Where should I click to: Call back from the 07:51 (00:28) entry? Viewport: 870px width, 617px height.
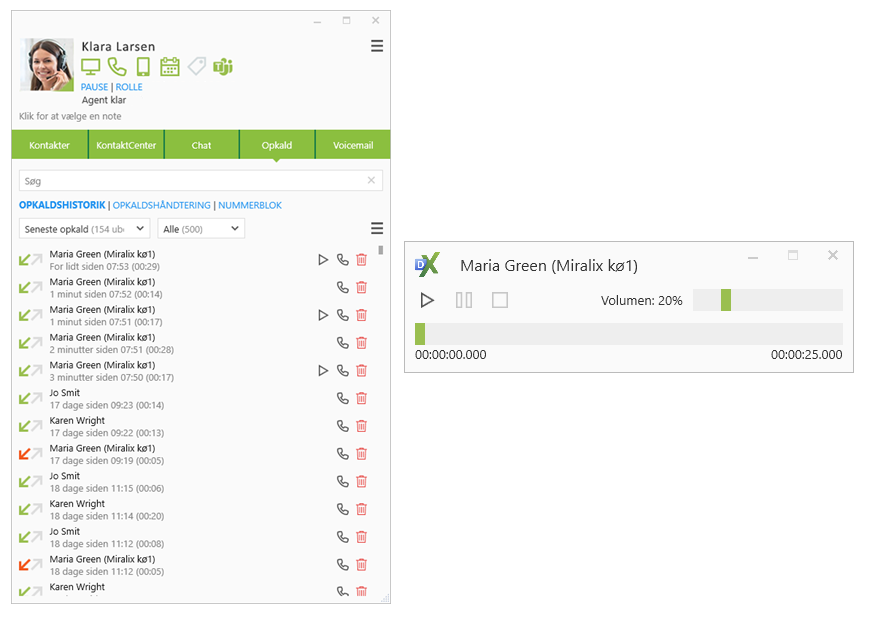pos(343,343)
